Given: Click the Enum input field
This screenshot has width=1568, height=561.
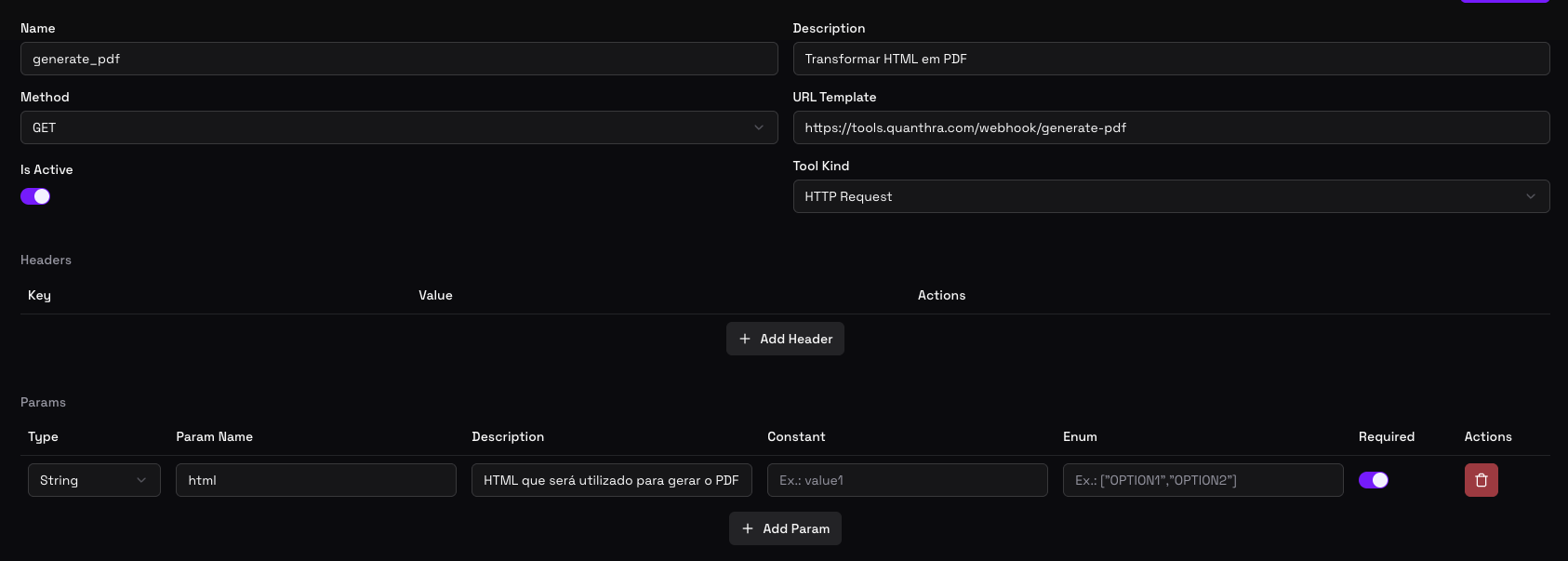Looking at the screenshot, I should (x=1203, y=480).
